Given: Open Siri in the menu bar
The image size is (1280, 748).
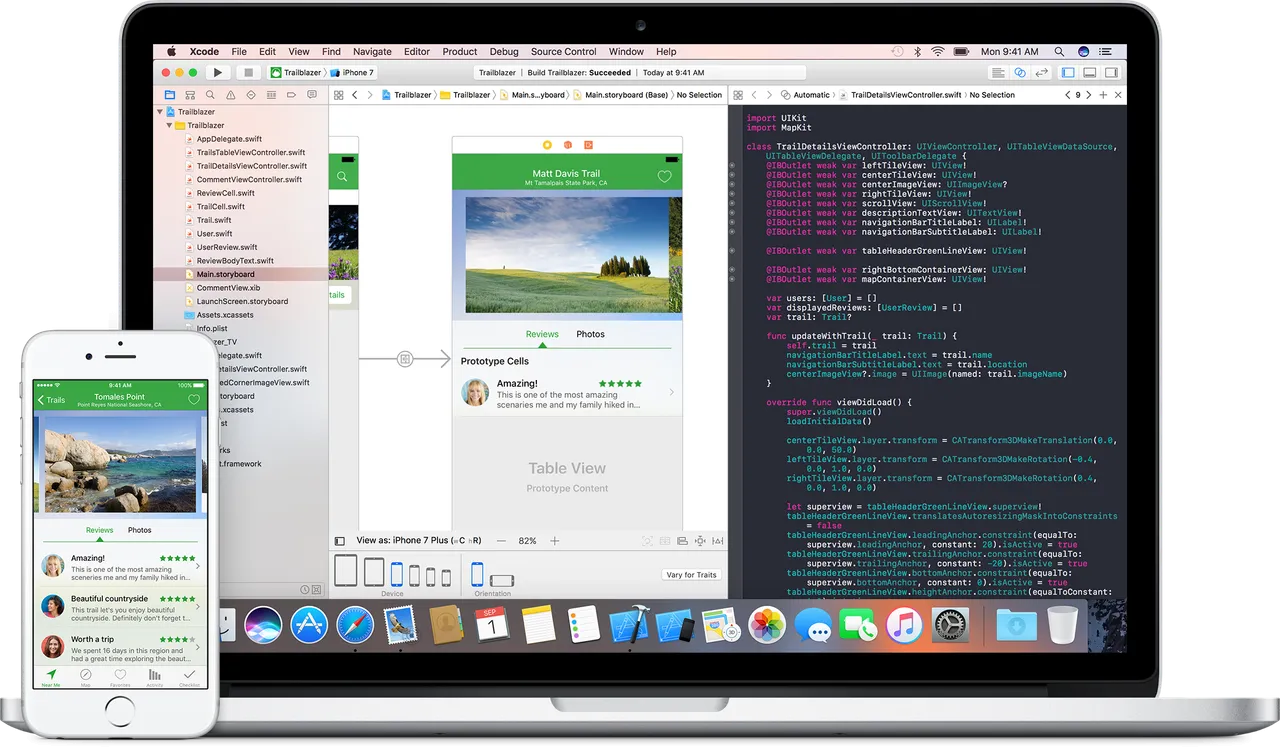Looking at the screenshot, I should pyautogui.click(x=1084, y=52).
